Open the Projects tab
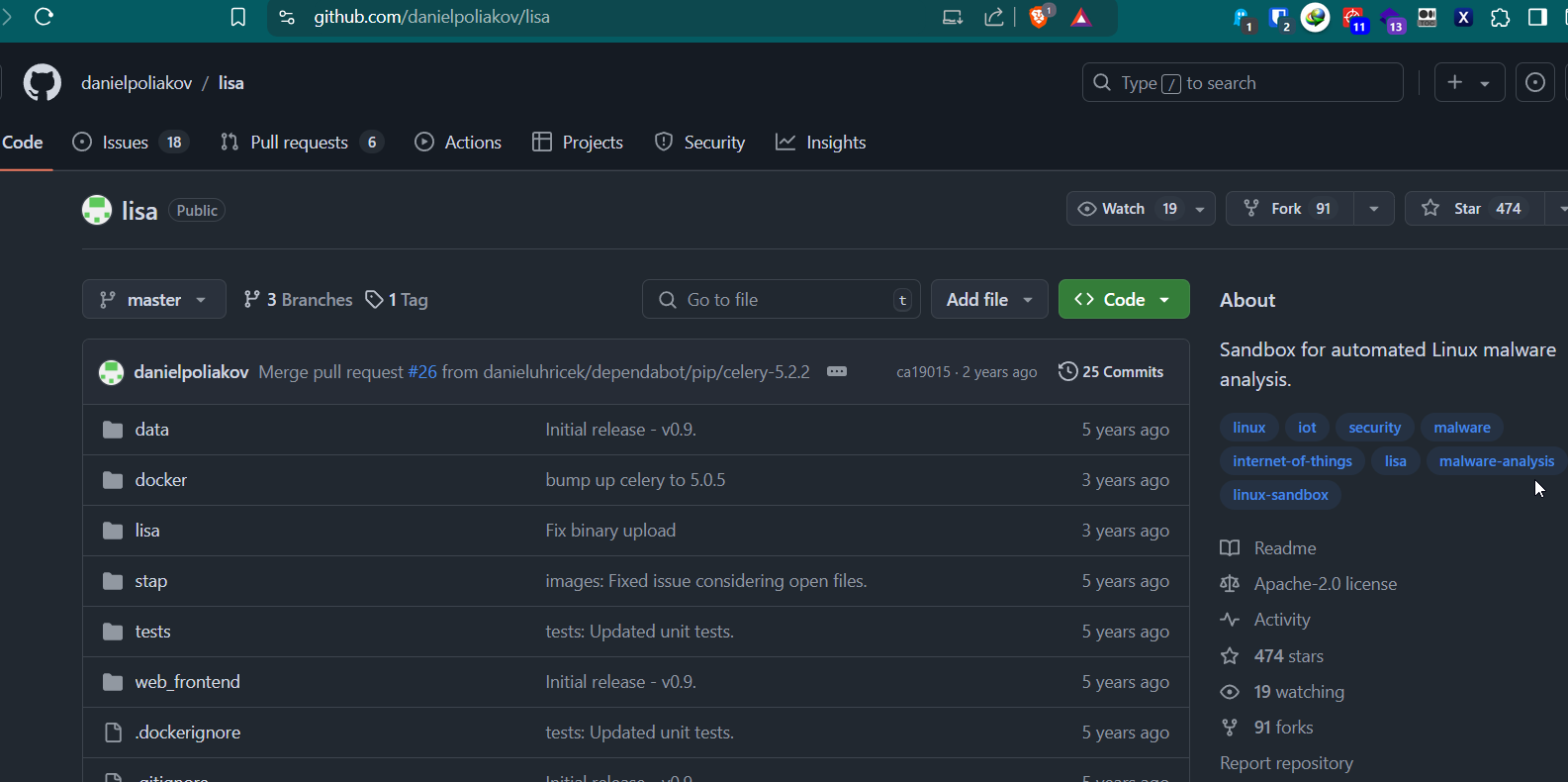The height and width of the screenshot is (782, 1568). coord(578,143)
